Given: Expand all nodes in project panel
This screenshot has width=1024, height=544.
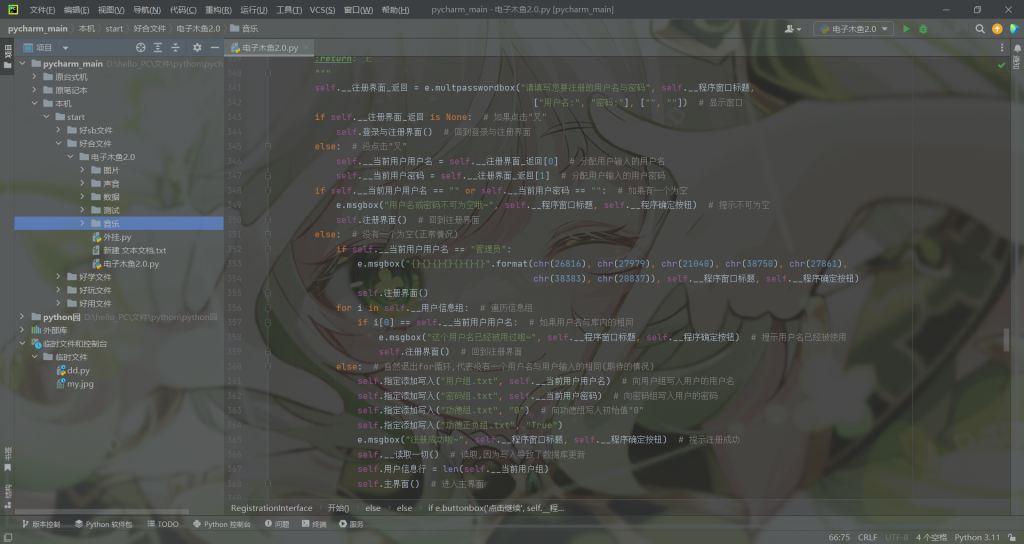Looking at the screenshot, I should [158, 48].
